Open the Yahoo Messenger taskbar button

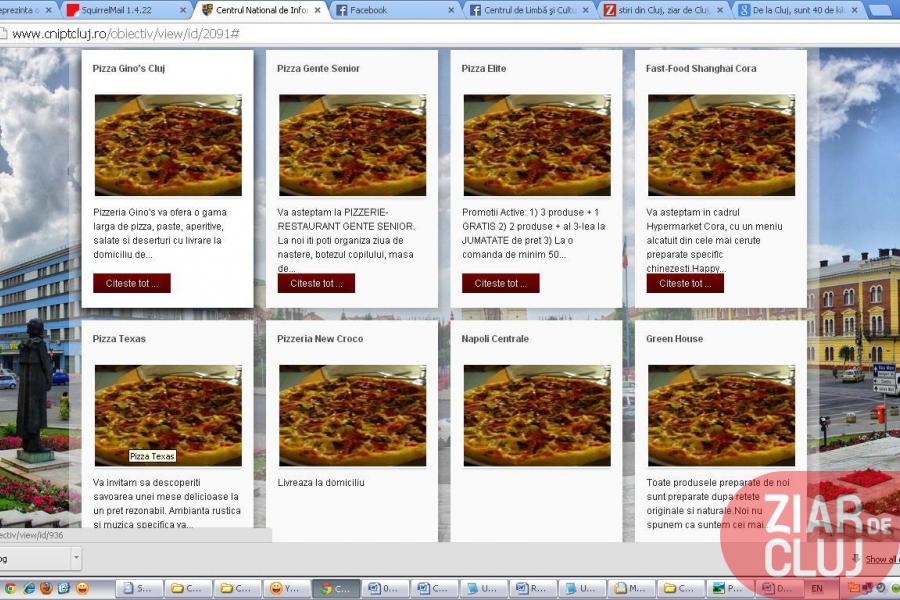(x=286, y=589)
